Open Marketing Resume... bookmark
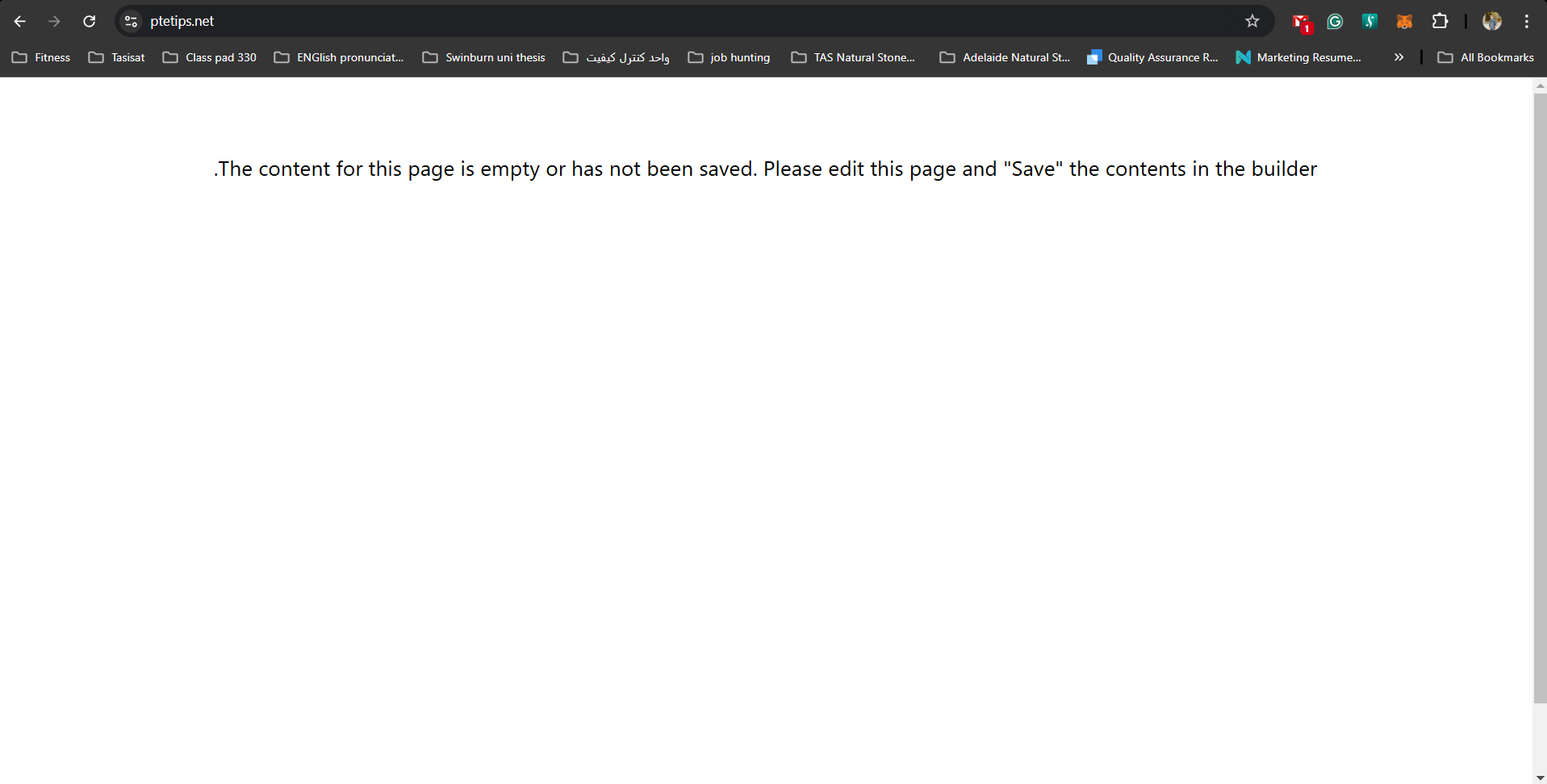This screenshot has width=1547, height=784. (x=1298, y=57)
